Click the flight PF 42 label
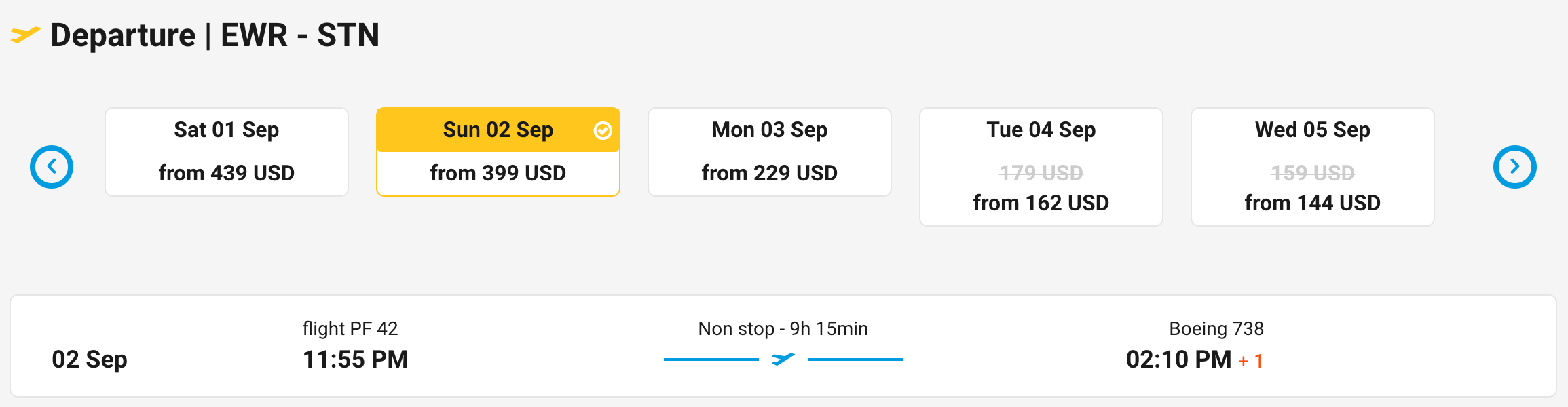 350,329
